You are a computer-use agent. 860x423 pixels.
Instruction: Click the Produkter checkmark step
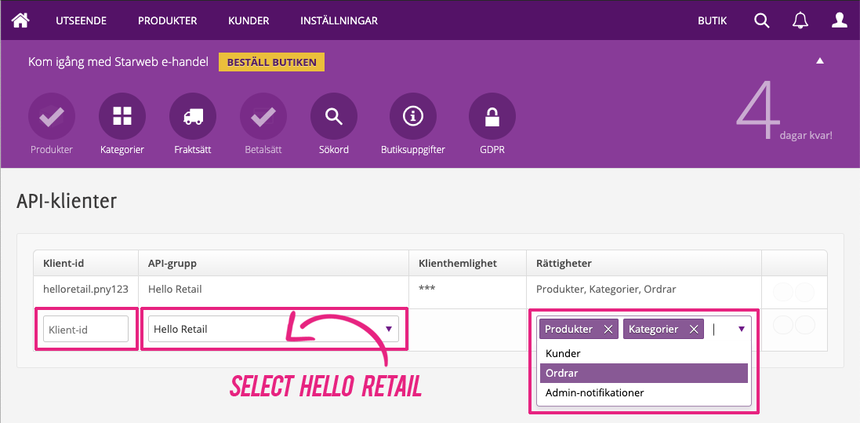51,116
